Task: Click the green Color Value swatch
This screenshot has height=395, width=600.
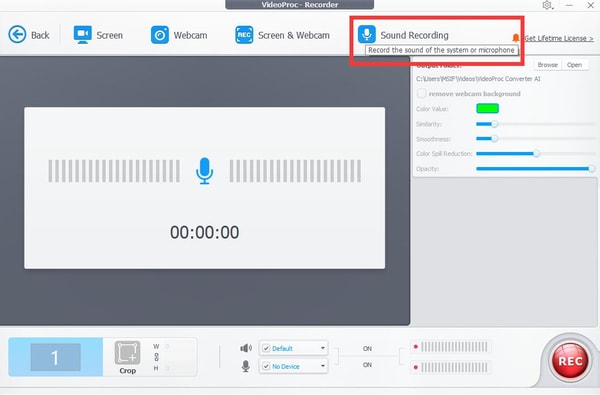Action: (x=487, y=108)
